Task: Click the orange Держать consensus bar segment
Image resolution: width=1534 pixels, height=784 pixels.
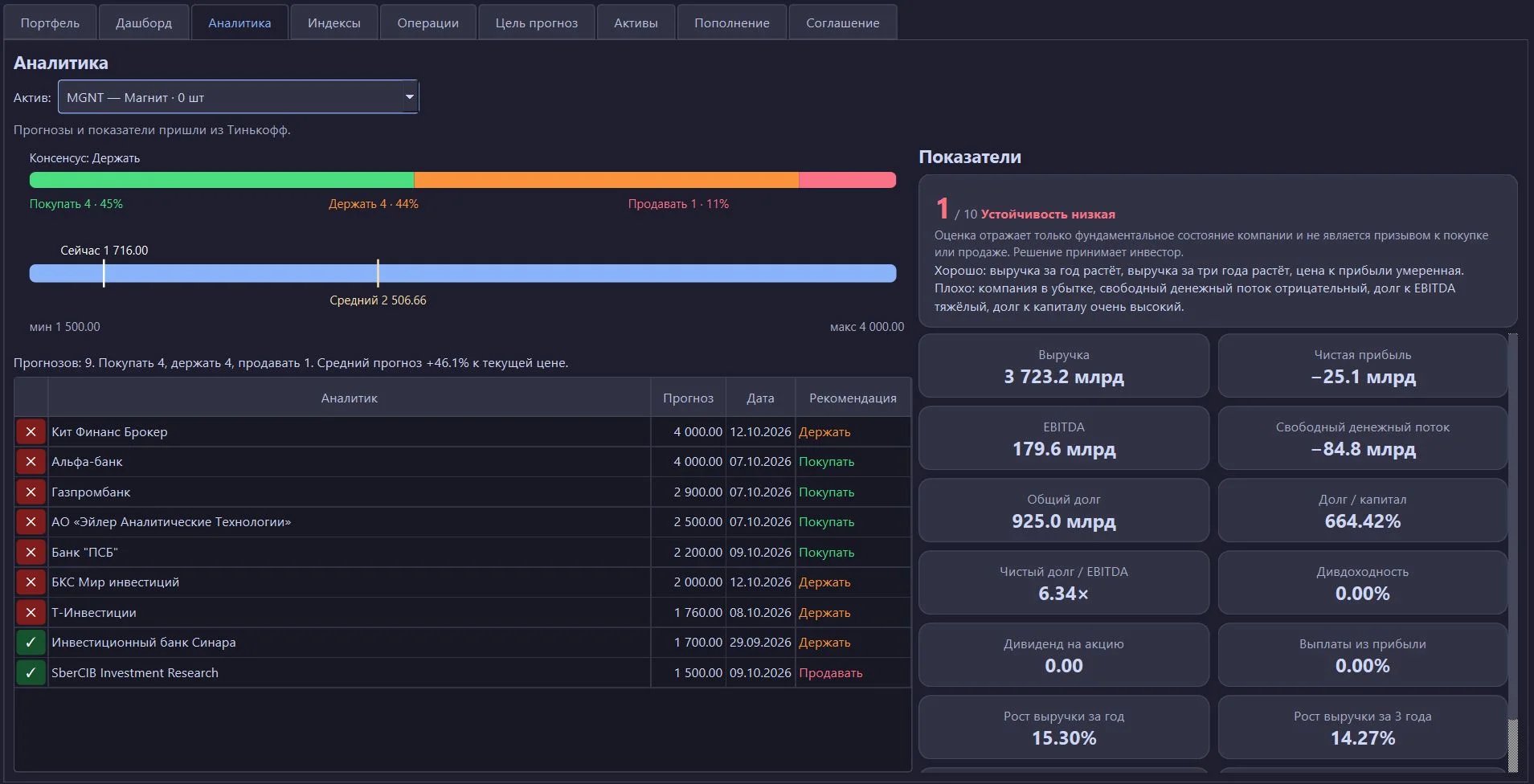Action: click(x=607, y=180)
